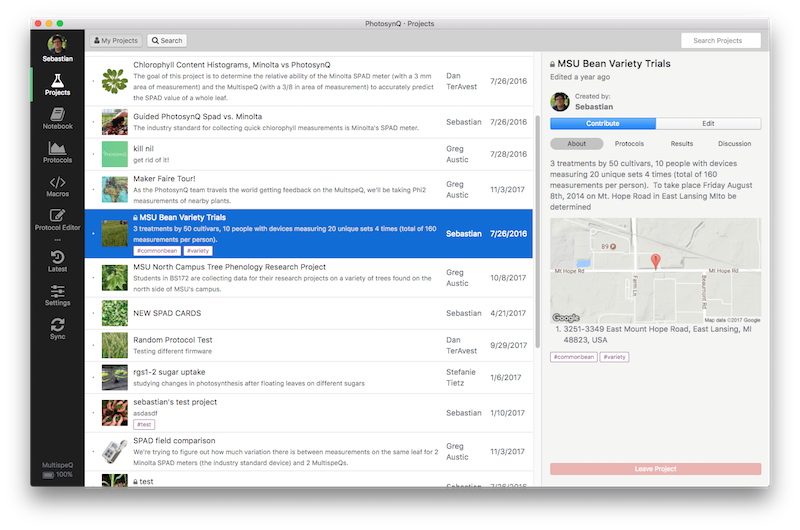Screen dimensions: 800x530
Task: Open 'Random Protocol Test' project title
Action: 172,340
